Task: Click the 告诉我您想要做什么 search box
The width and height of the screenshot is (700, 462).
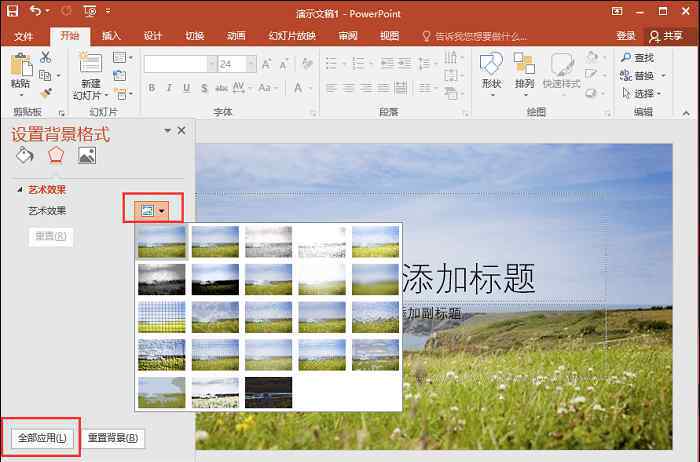Action: coord(480,35)
